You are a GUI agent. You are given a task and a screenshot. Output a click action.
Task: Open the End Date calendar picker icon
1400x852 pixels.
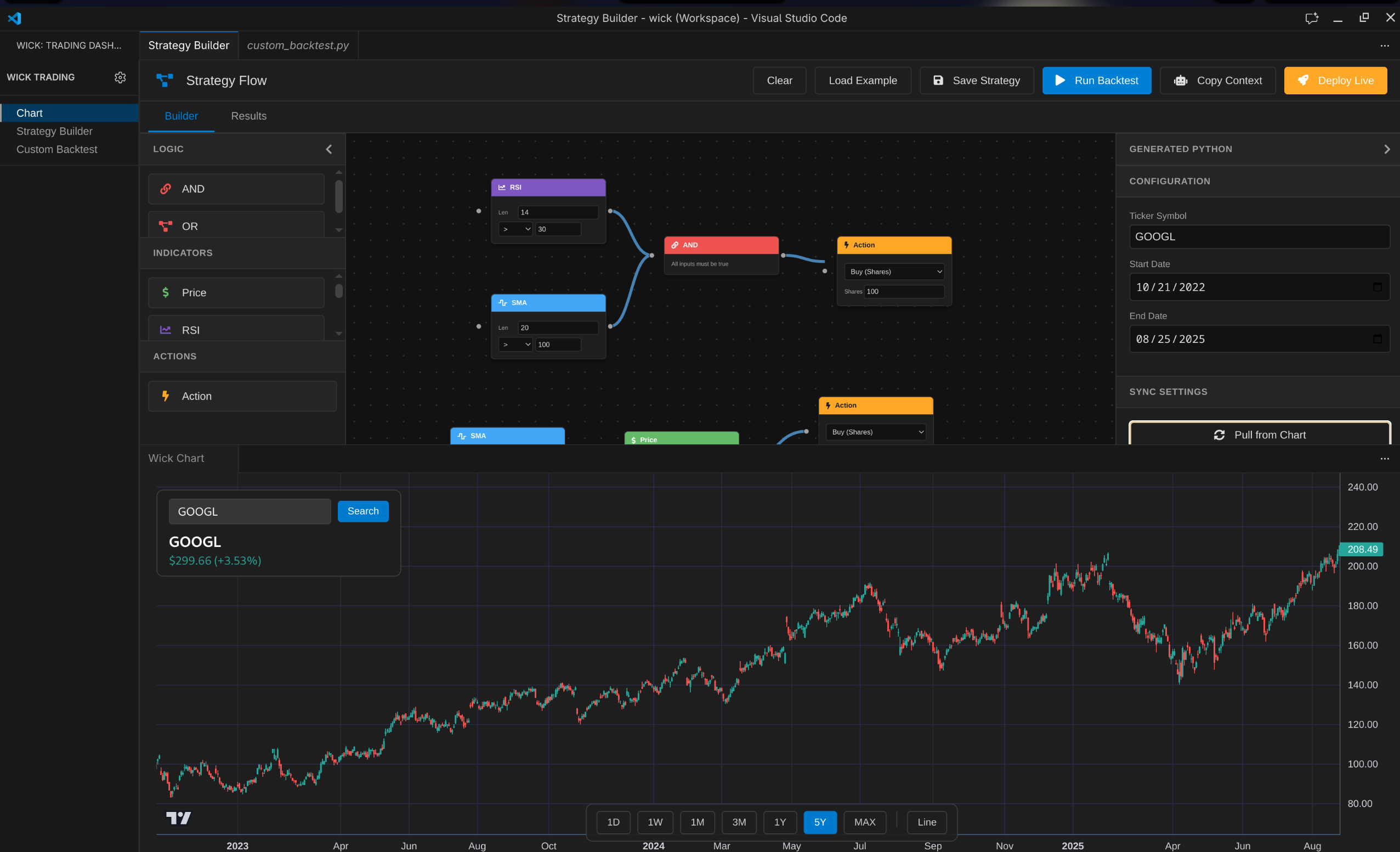pos(1377,338)
